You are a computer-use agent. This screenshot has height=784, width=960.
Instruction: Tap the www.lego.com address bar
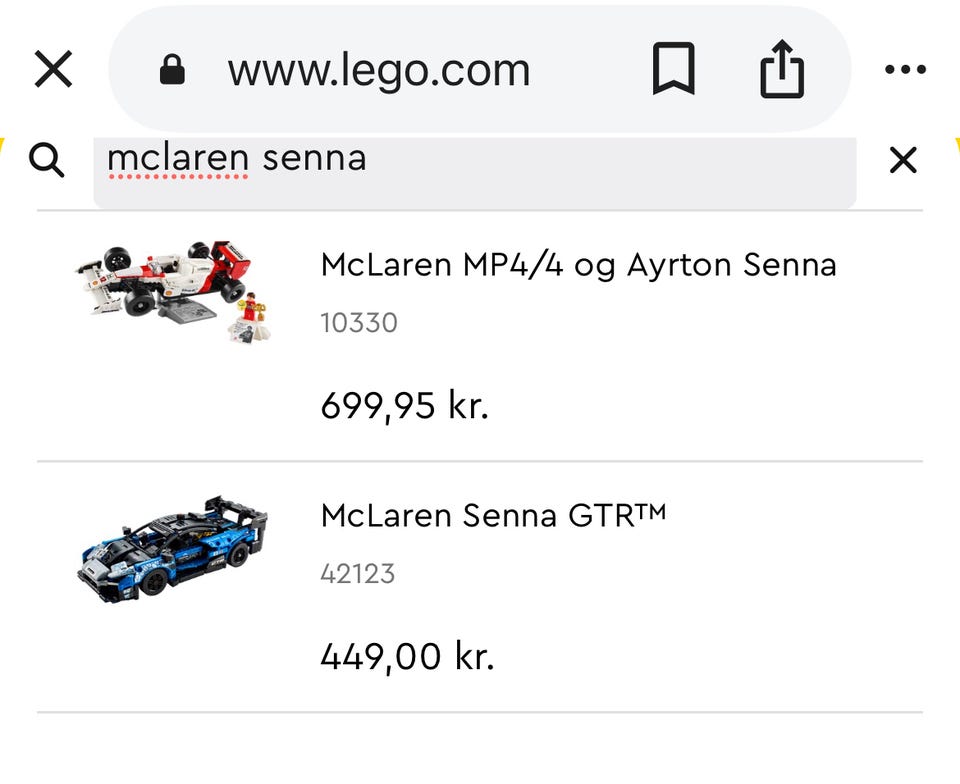(x=378, y=70)
